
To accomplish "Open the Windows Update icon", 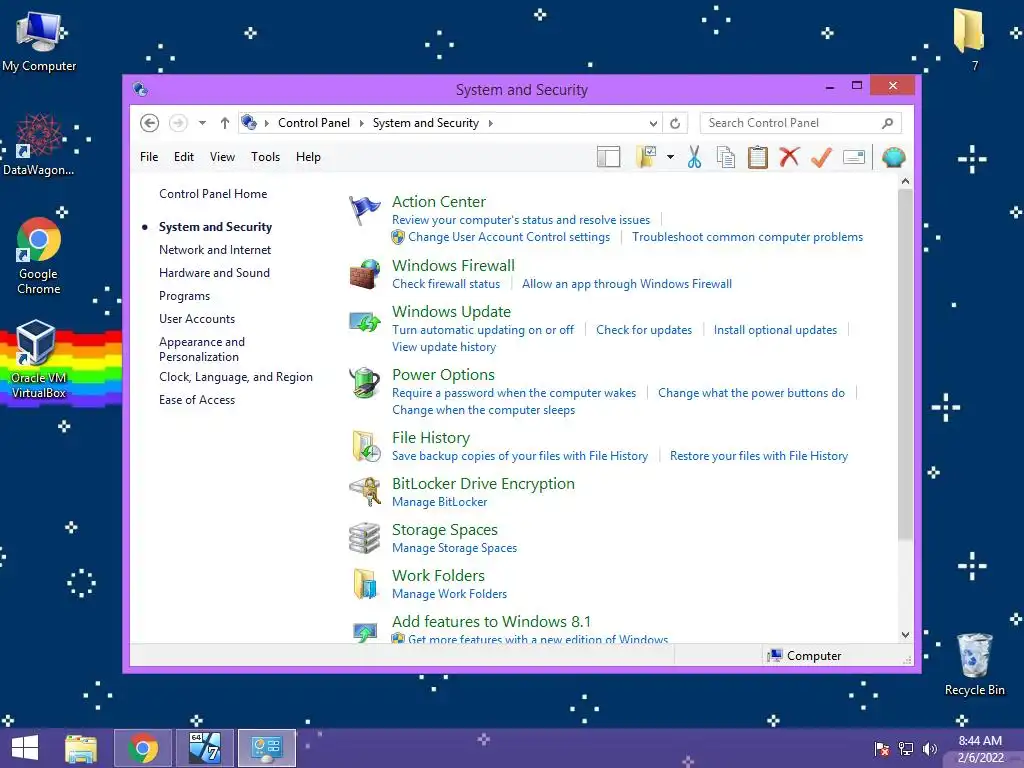I will pos(364,321).
